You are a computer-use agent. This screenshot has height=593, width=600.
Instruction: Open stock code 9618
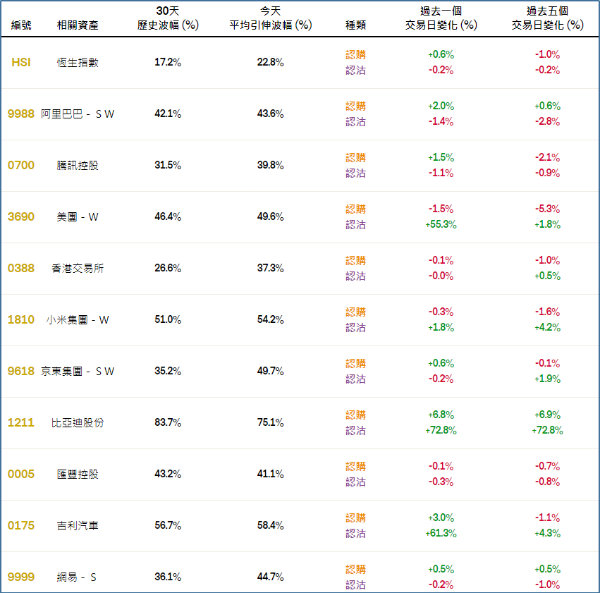[x=21, y=371]
